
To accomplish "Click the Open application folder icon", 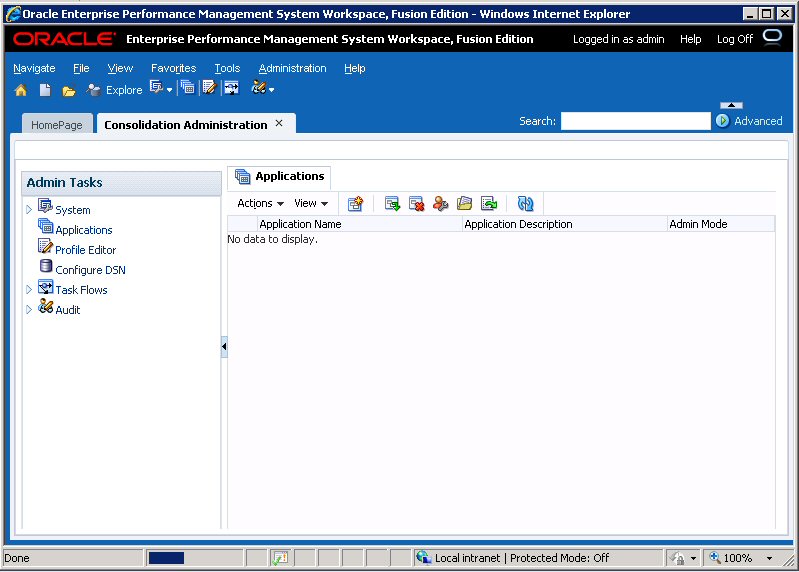I will pyautogui.click(x=464, y=204).
